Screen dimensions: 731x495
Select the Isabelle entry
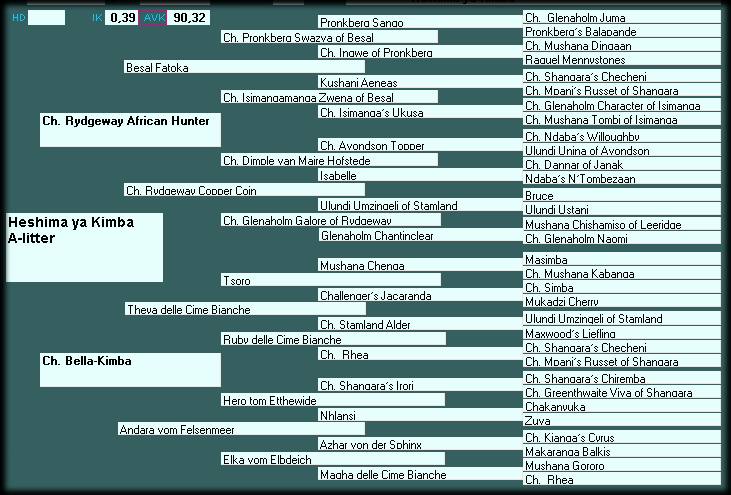[421, 175]
